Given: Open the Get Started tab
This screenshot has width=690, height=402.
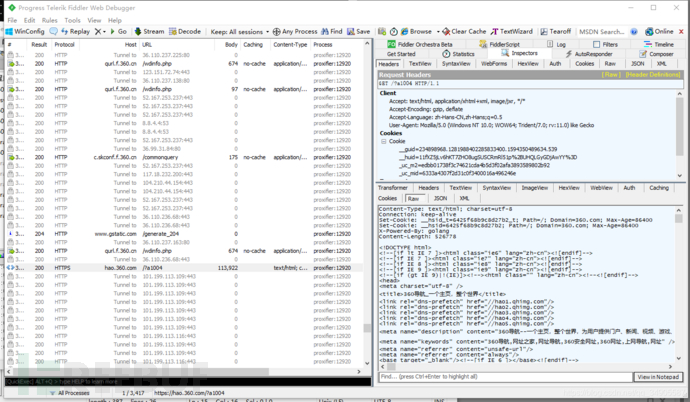Looking at the screenshot, I should pyautogui.click(x=401, y=54).
